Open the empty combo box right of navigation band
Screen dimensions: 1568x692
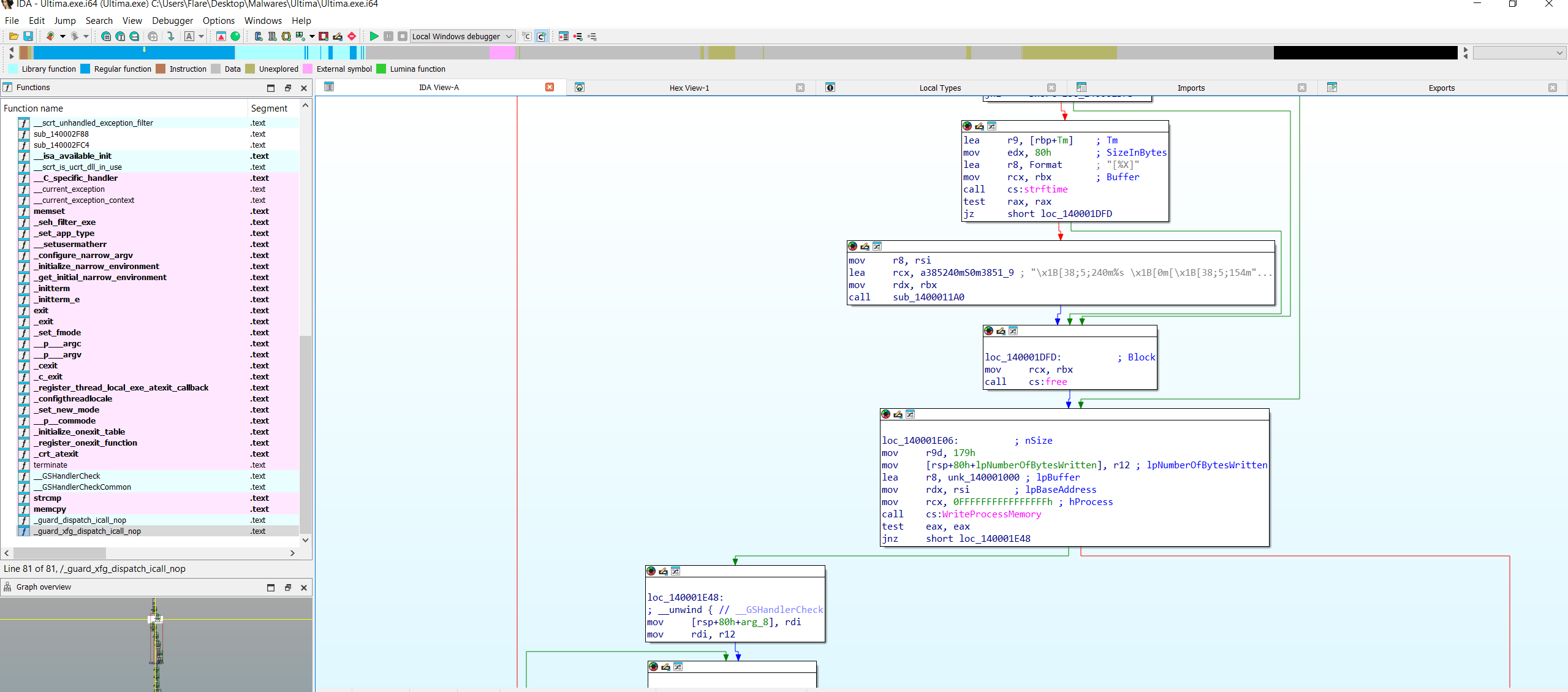click(x=1518, y=53)
